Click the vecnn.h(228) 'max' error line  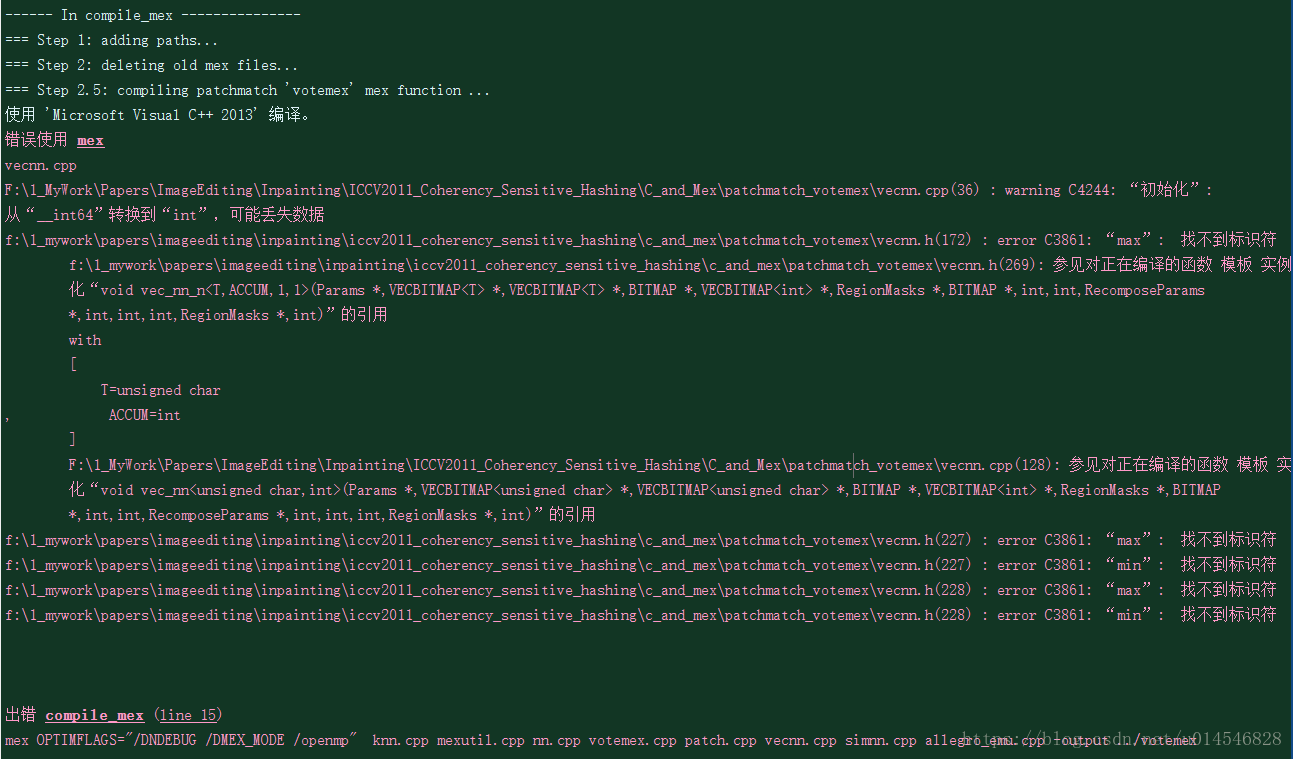pos(640,590)
